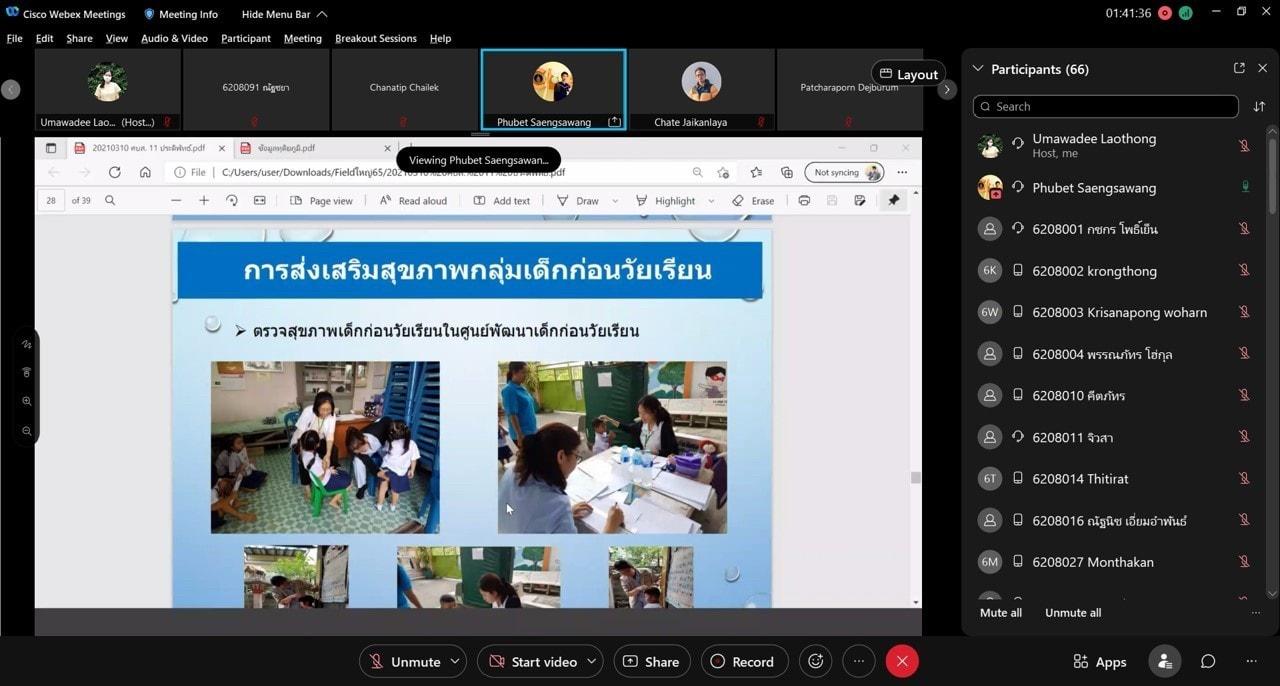Sort the participants list

[x=1259, y=106]
